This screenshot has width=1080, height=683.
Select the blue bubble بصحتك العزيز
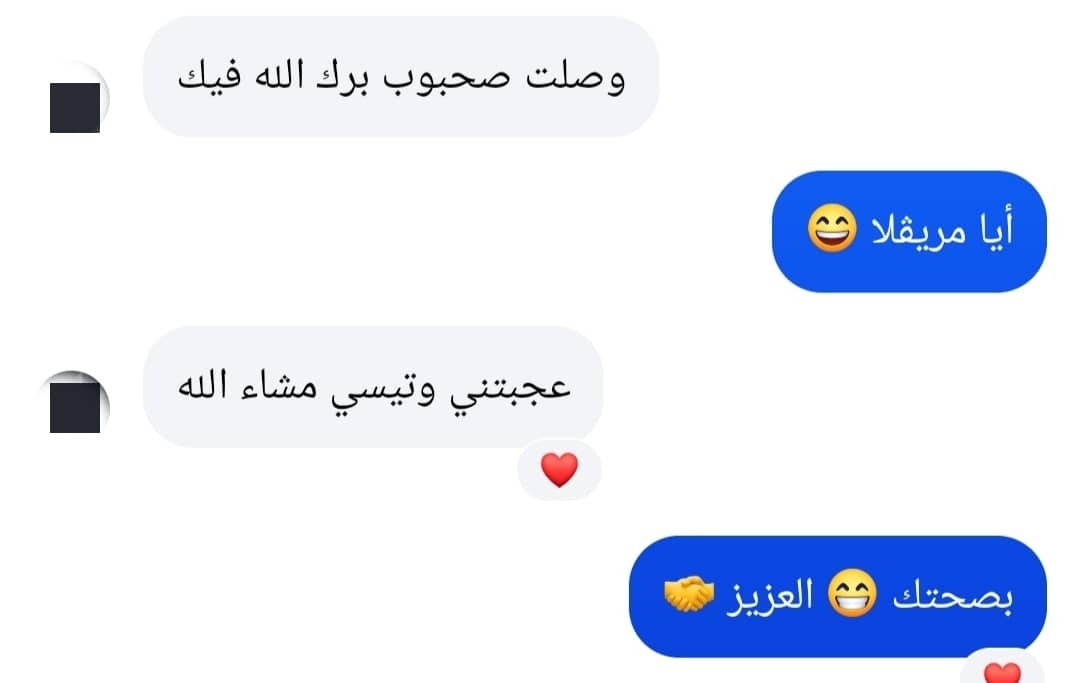[838, 596]
